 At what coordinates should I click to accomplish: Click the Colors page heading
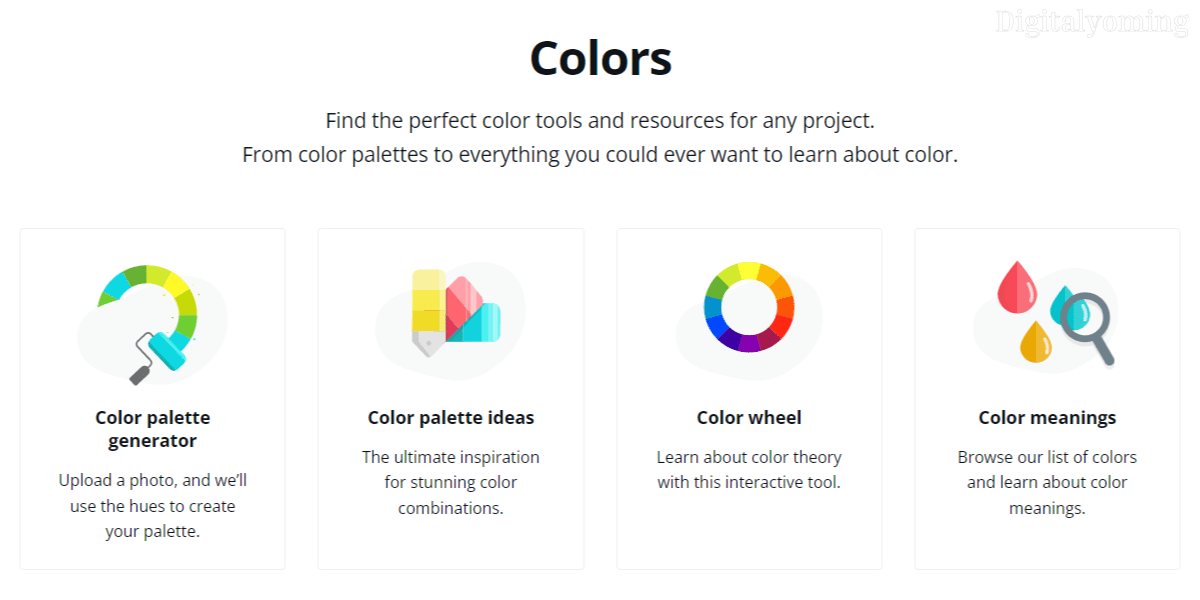click(x=600, y=58)
